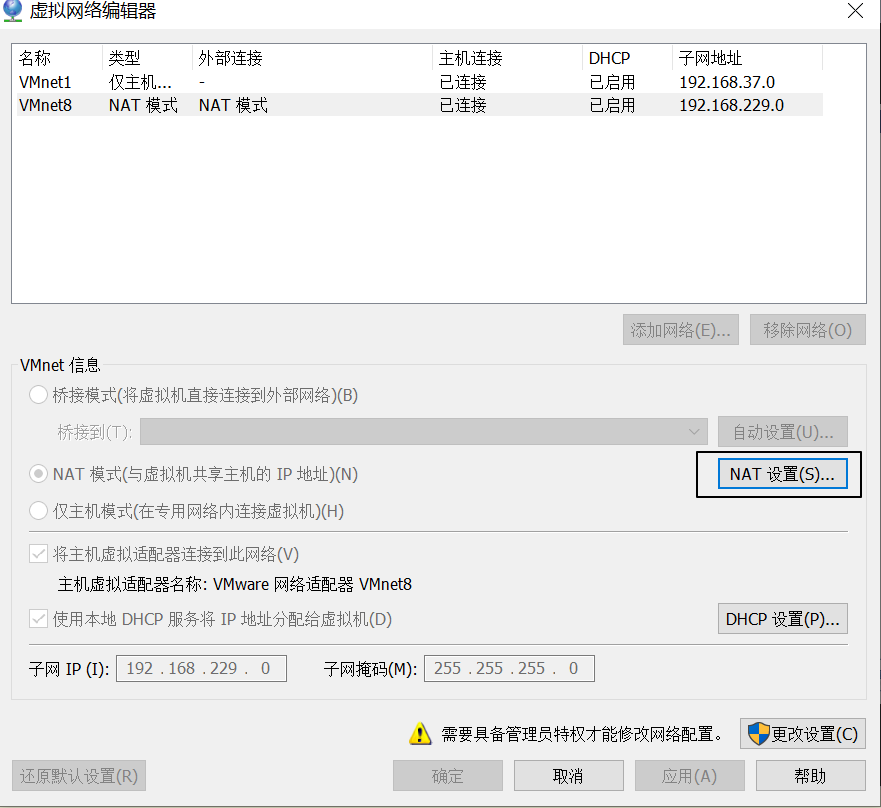Viewport: 881px width, 808px height.
Task: Click the 取消 button
Action: pos(569,776)
